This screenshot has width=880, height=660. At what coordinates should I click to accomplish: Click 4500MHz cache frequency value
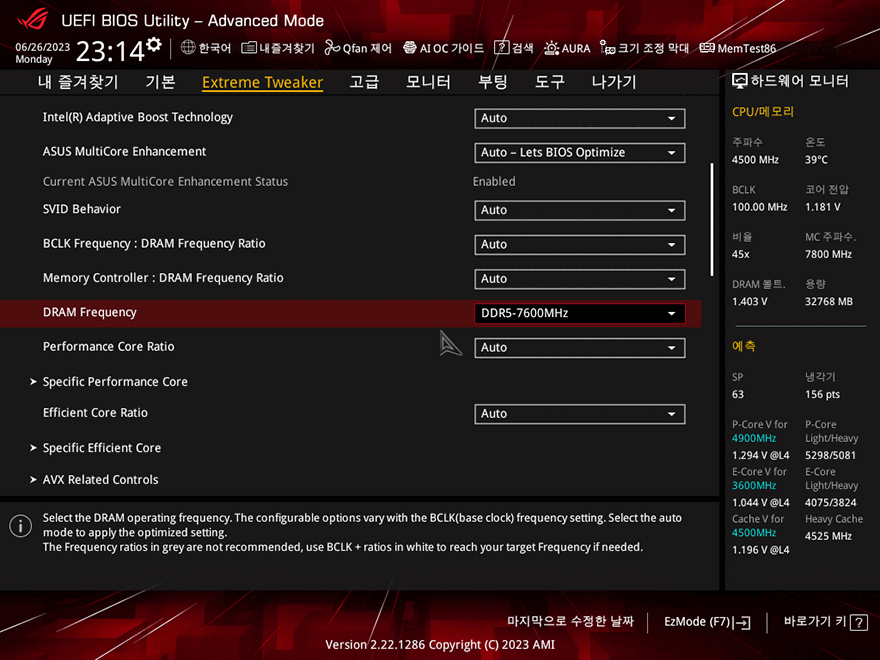754,533
